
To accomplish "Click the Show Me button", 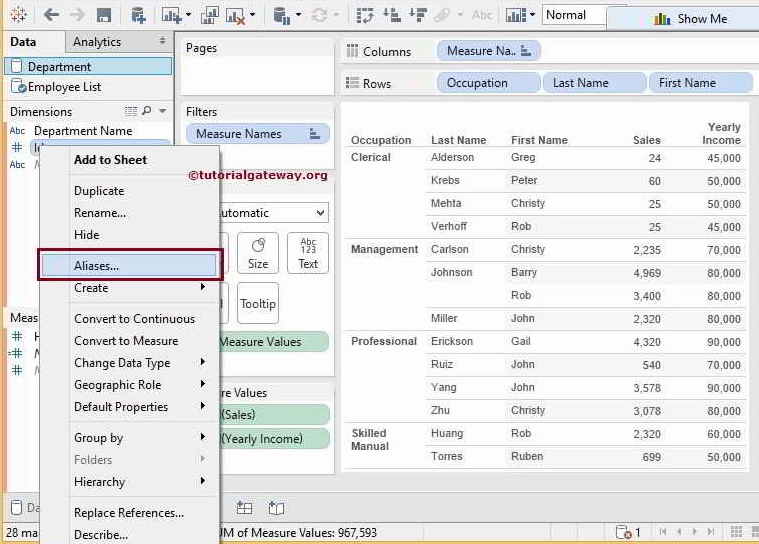I will 682,18.
